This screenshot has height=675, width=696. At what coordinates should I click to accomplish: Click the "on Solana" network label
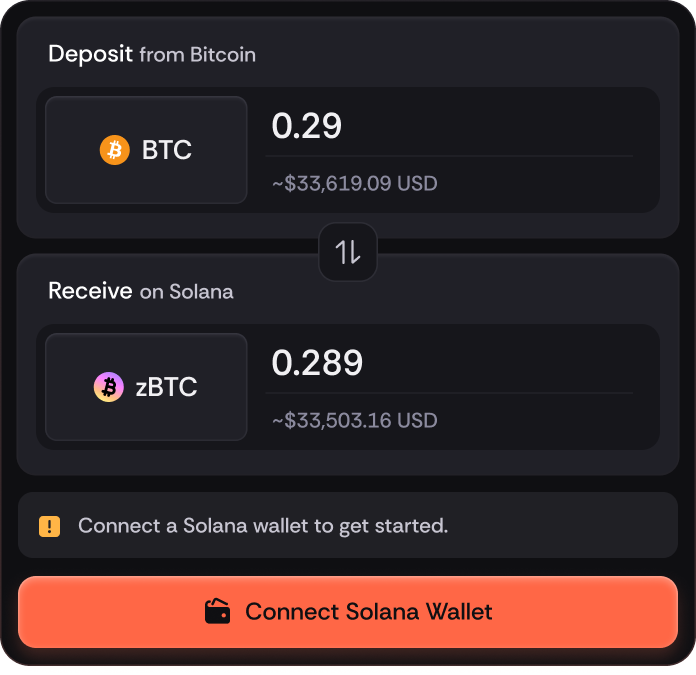pos(187,292)
